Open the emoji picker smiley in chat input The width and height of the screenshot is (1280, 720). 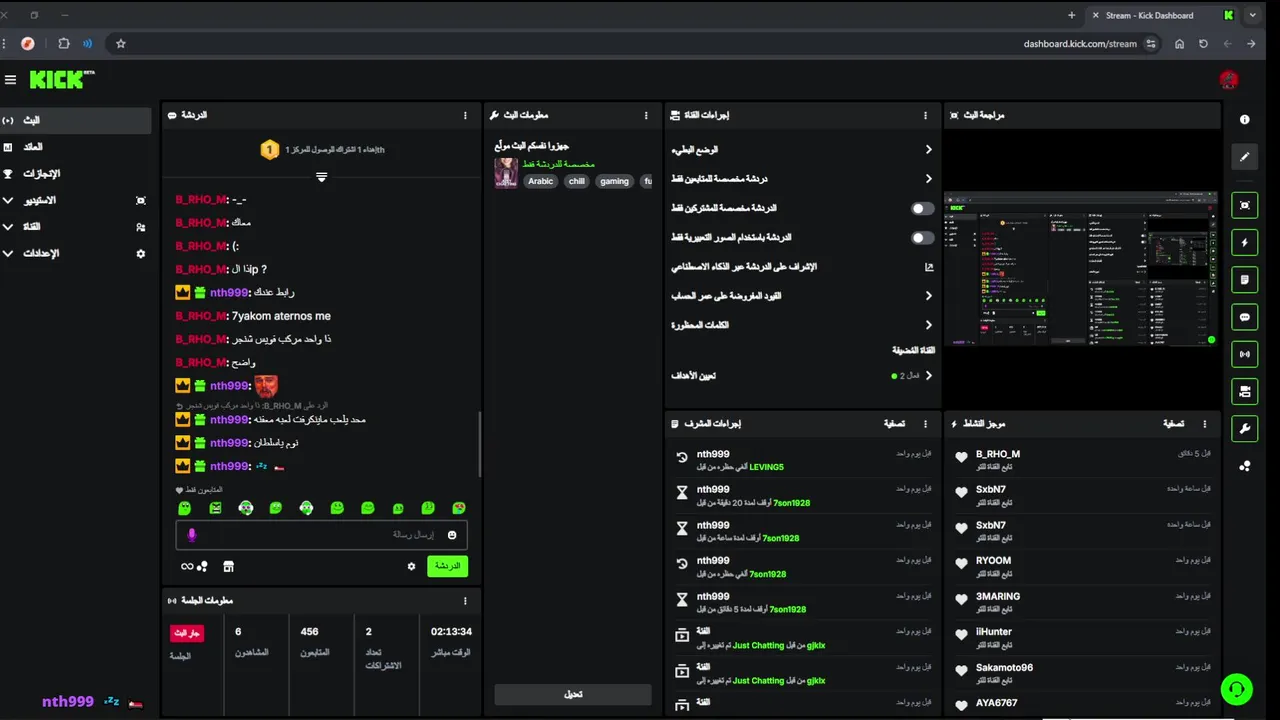452,535
